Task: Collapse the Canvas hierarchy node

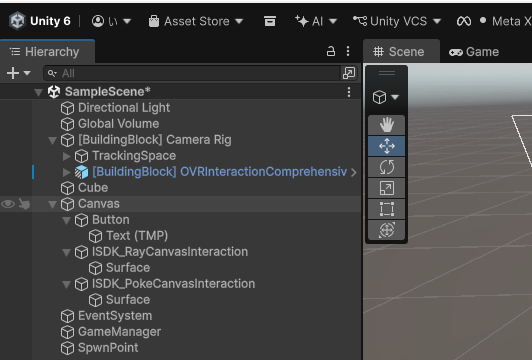Action: (x=52, y=204)
